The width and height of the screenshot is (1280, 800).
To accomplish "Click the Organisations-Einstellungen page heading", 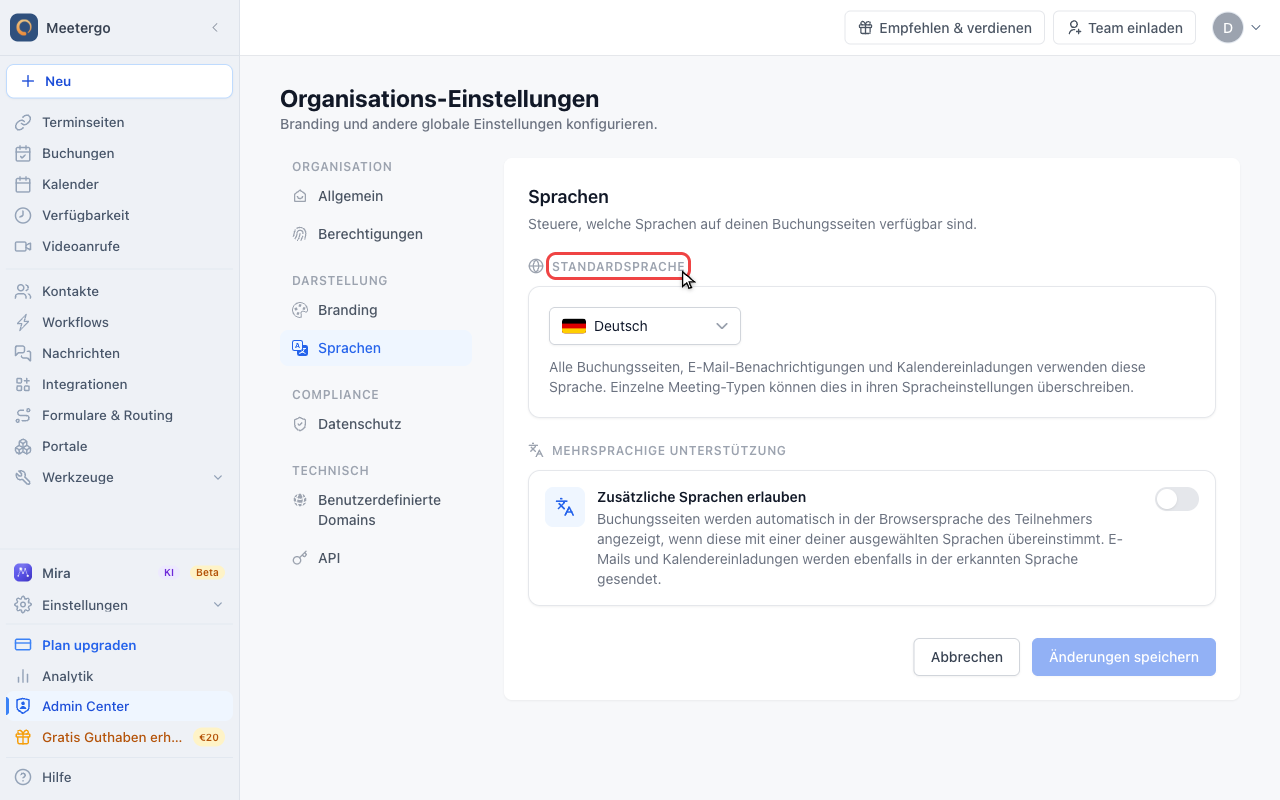I will 440,99.
